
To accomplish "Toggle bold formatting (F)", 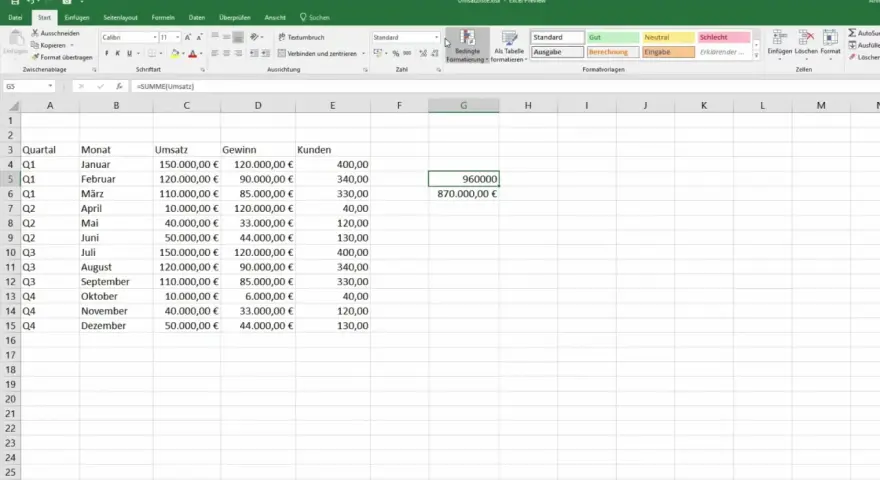I will pyautogui.click(x=107, y=53).
